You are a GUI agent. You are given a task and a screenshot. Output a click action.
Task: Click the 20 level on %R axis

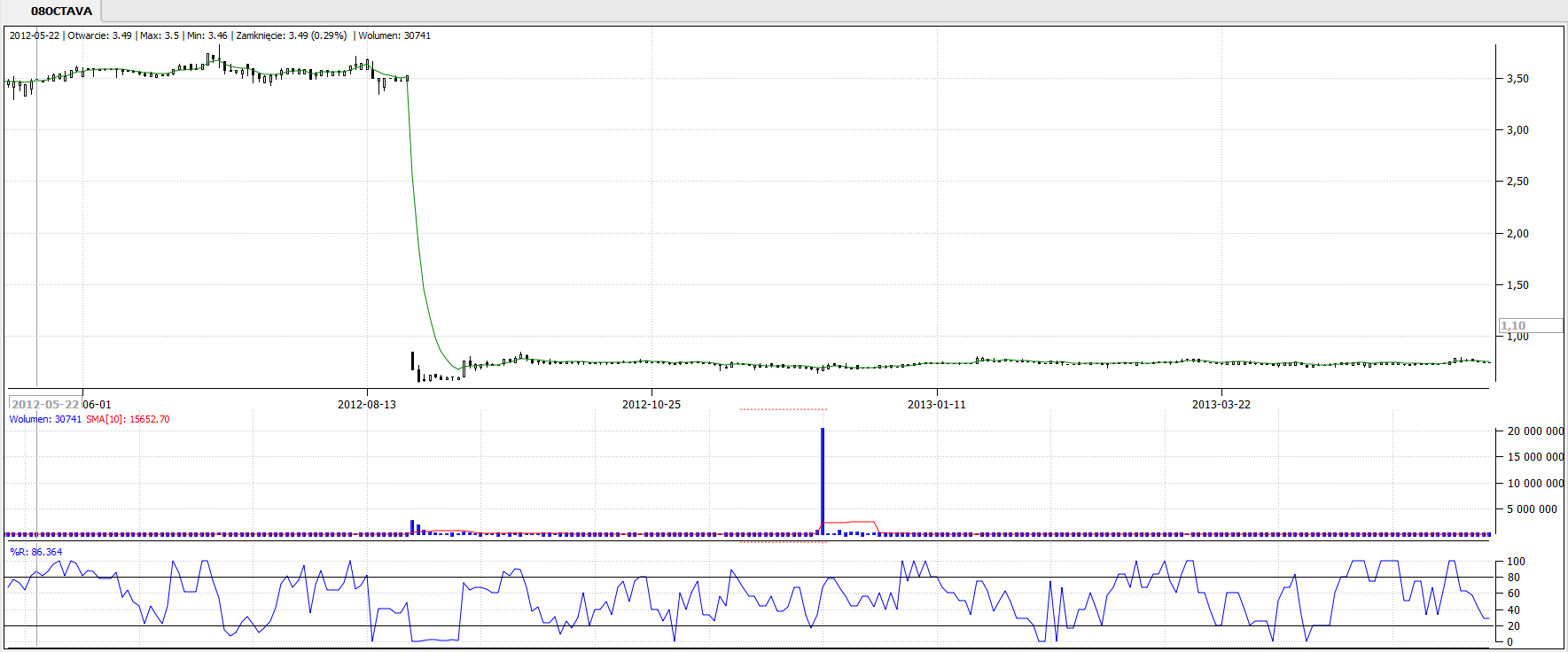click(1513, 626)
